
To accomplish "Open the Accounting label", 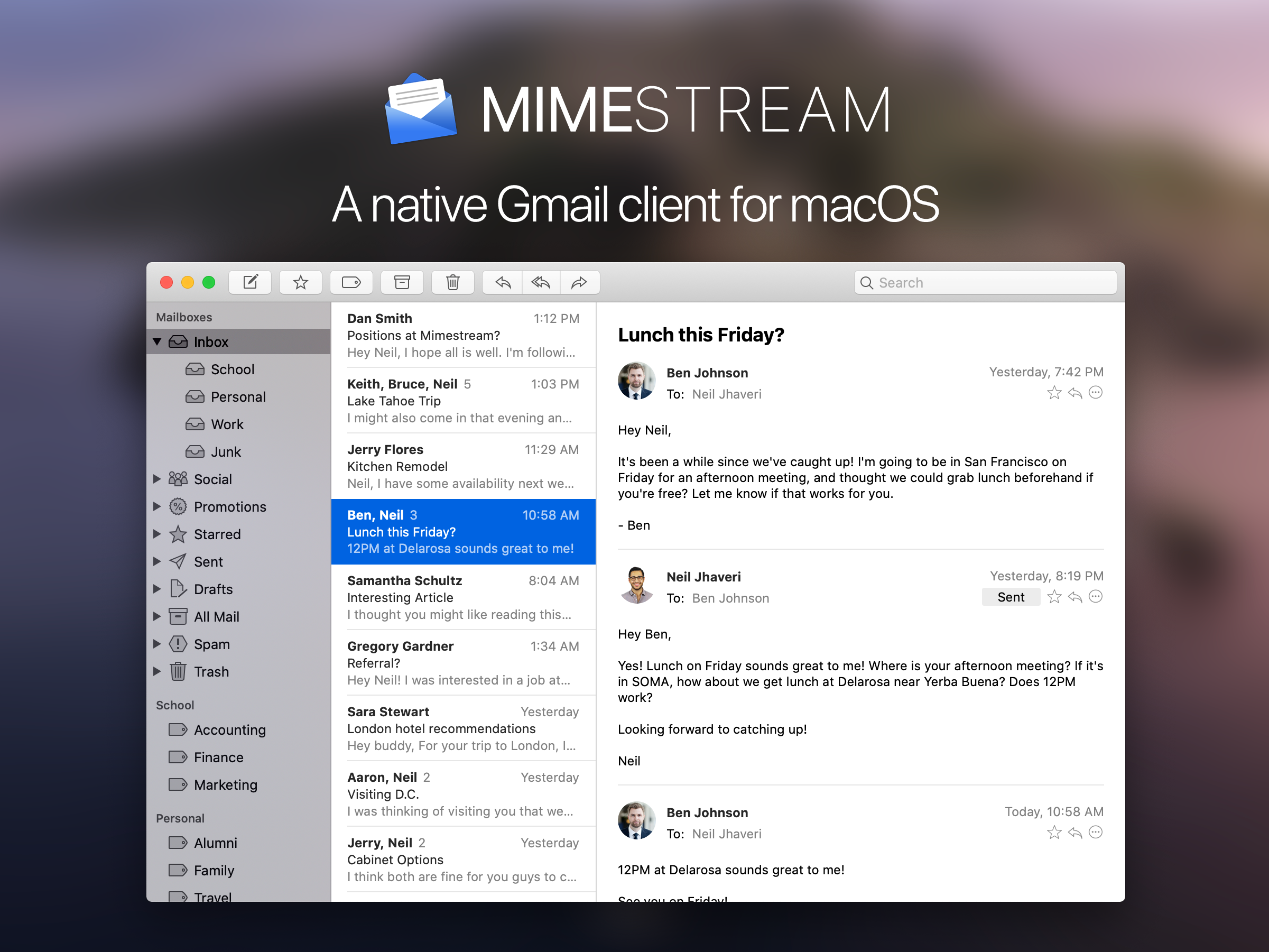I will (229, 730).
